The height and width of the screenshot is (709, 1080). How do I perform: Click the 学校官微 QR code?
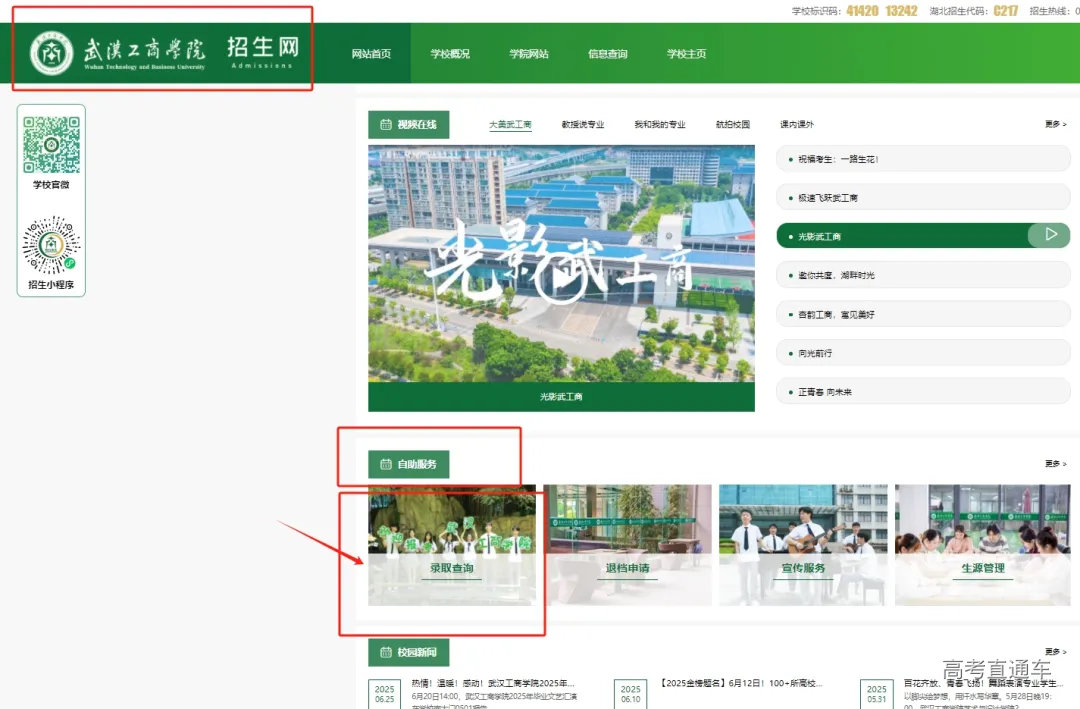pos(51,144)
